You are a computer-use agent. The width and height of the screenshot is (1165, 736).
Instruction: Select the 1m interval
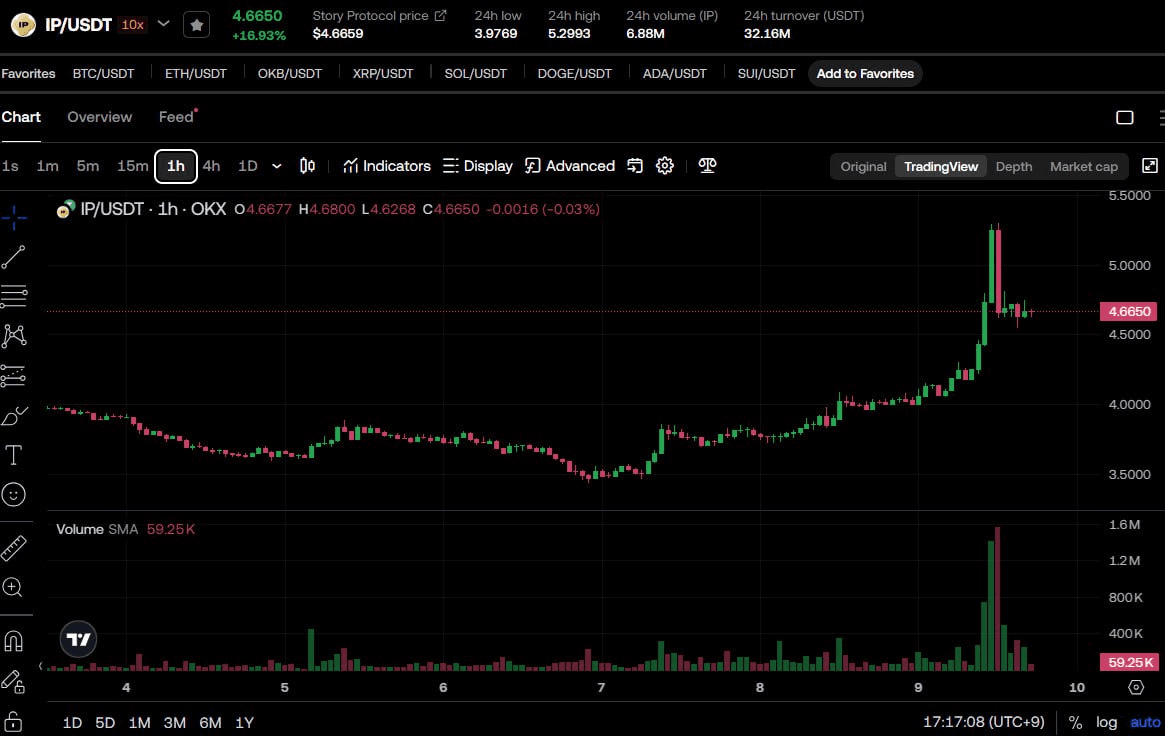48,166
